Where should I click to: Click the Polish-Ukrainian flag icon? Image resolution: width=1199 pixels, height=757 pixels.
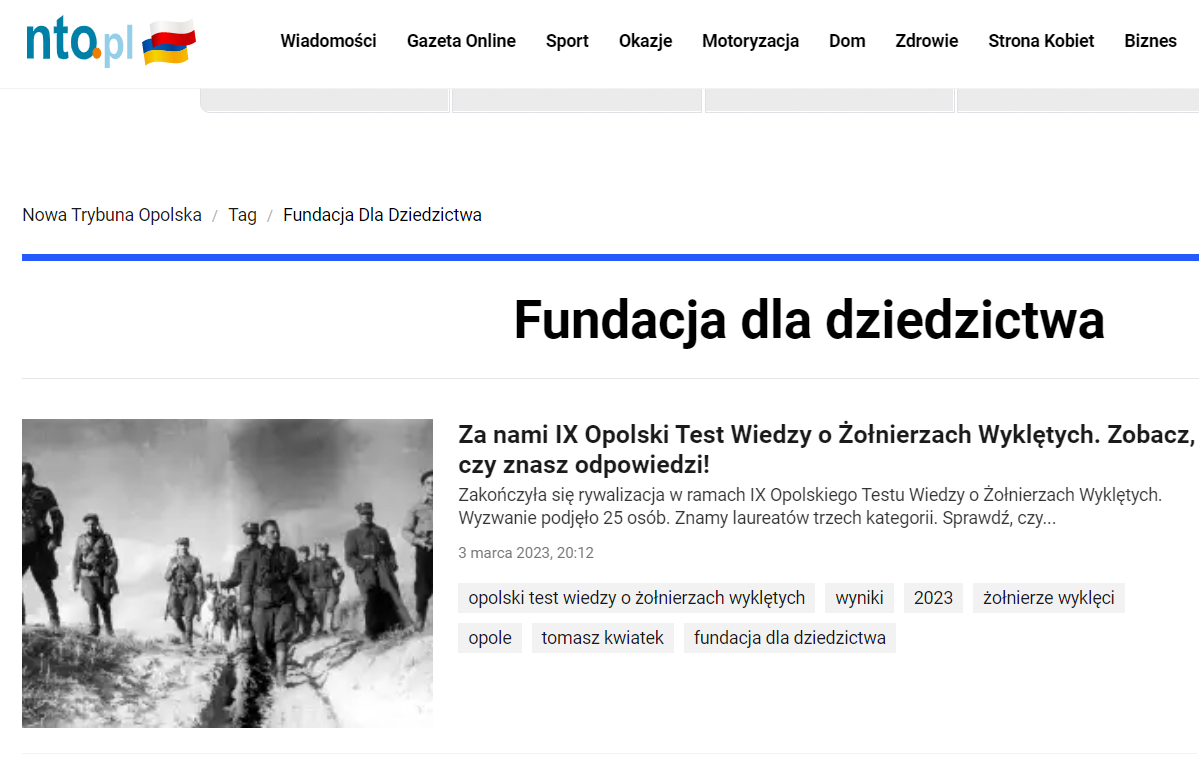(x=169, y=42)
